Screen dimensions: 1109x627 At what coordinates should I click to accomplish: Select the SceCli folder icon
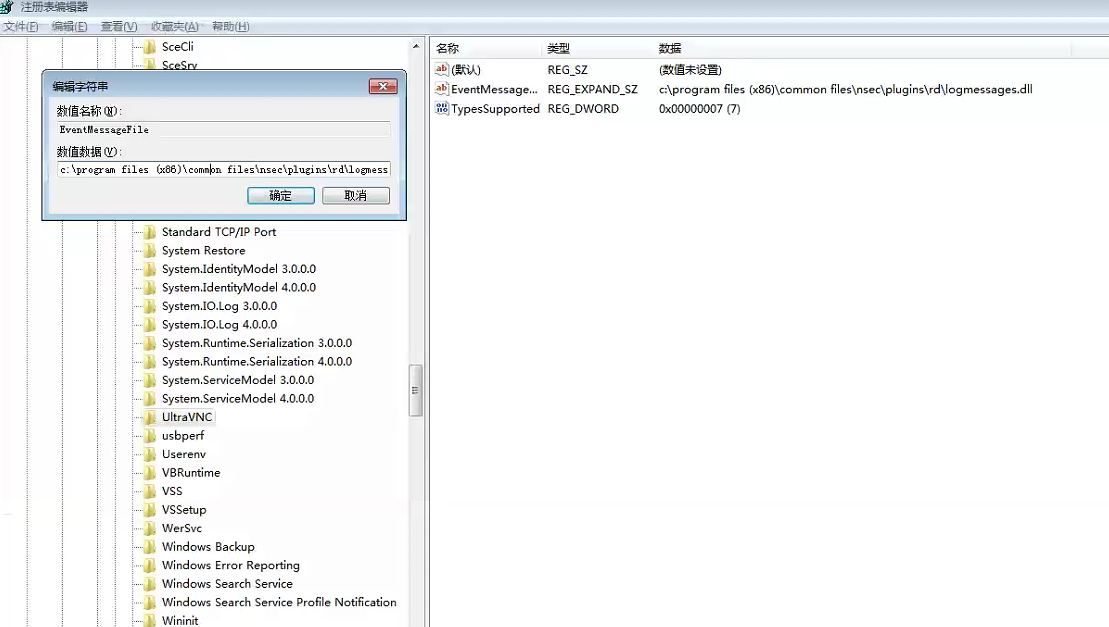click(150, 47)
